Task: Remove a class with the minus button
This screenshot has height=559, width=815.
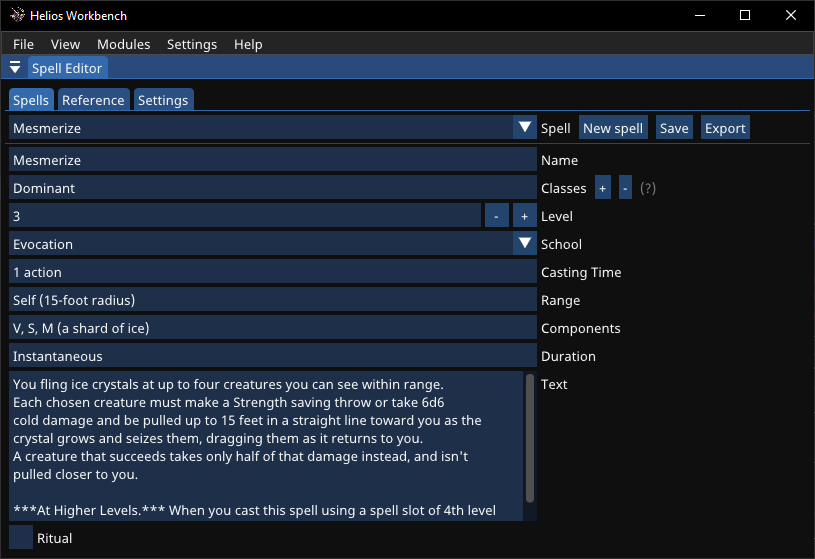Action: point(625,188)
